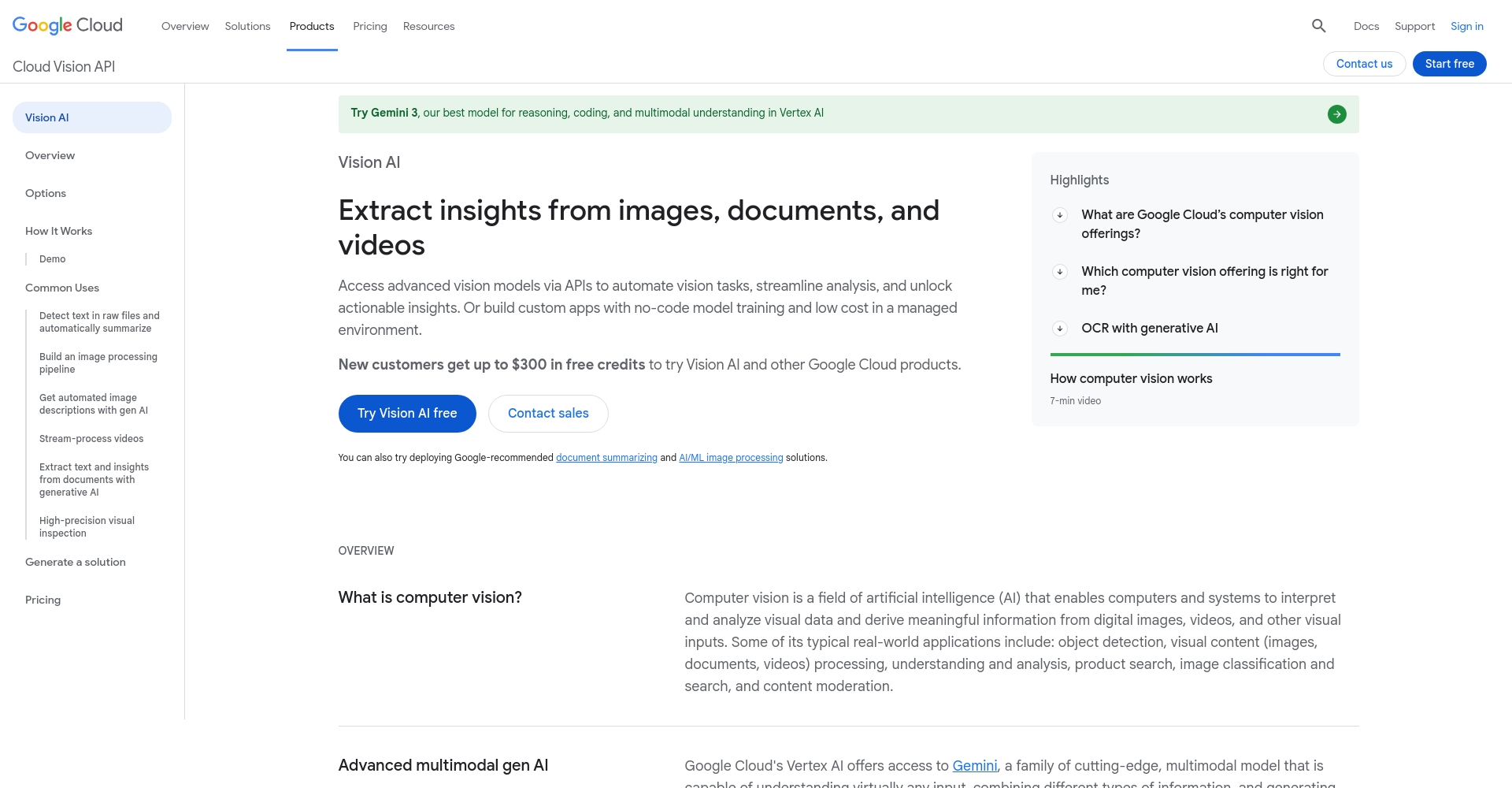Open the Products menu tab
1512x788 pixels.
point(312,26)
